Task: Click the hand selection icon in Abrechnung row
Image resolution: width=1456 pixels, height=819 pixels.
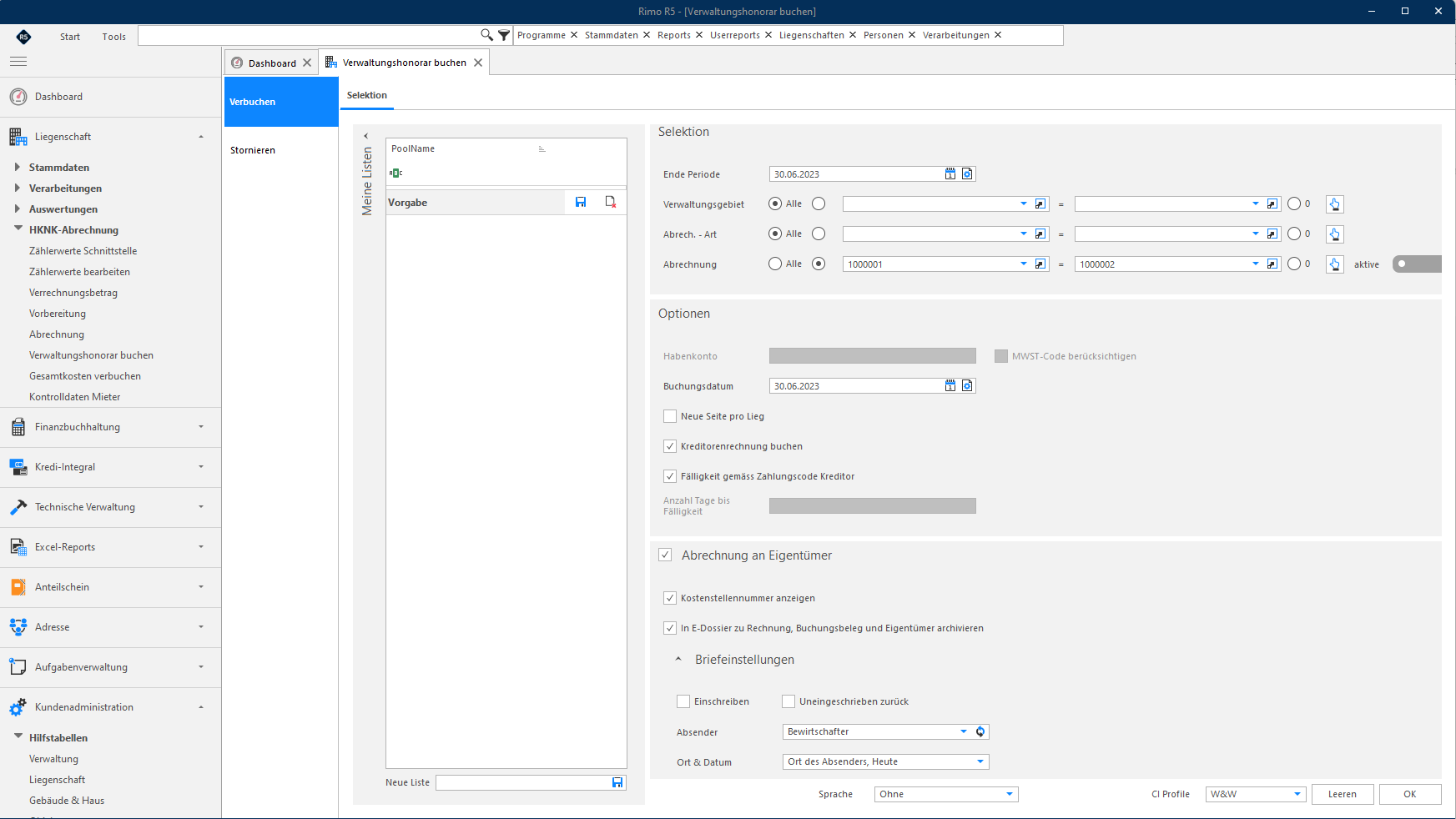Action: point(1334,264)
